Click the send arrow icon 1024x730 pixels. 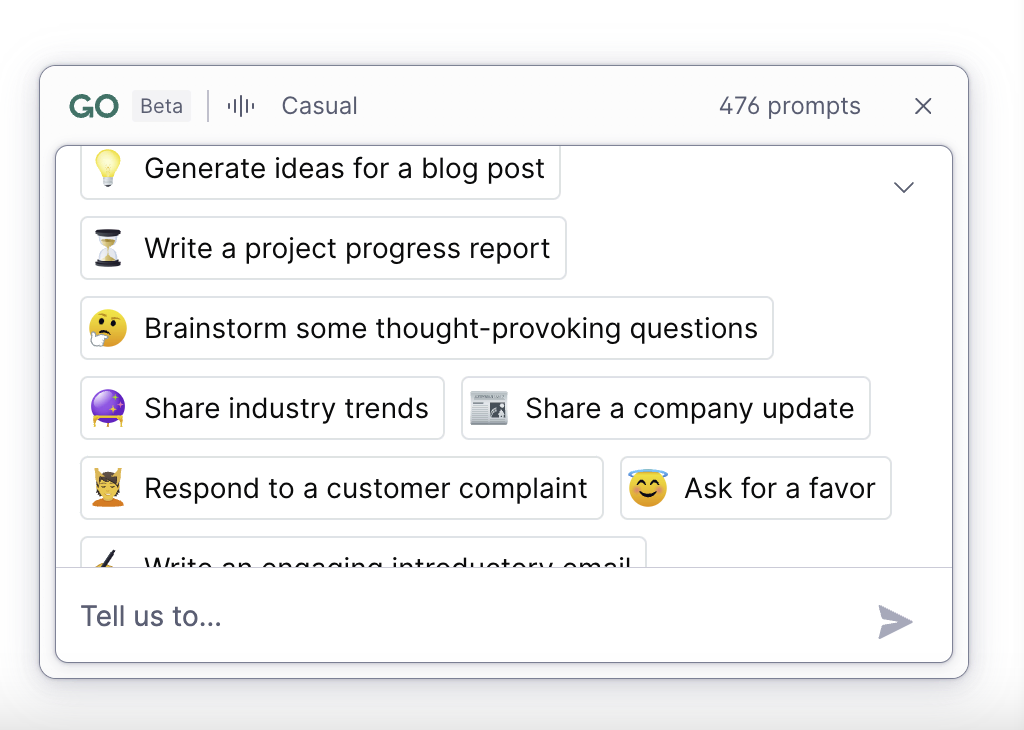(895, 622)
